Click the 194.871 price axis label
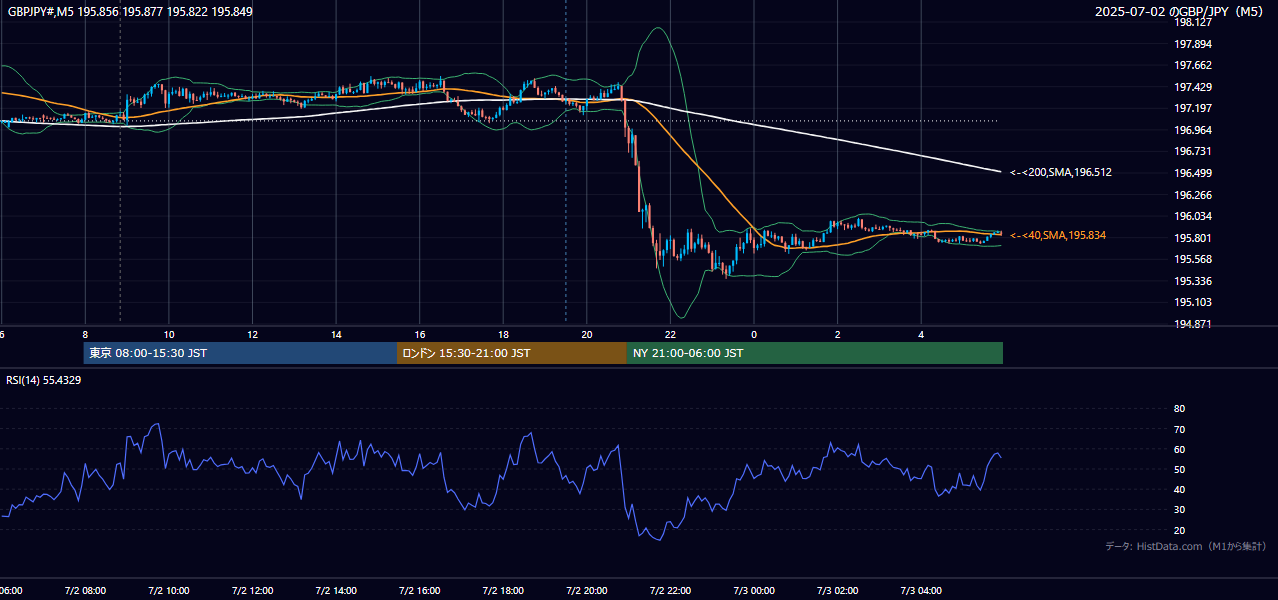The width and height of the screenshot is (1278, 600). tap(1193, 325)
